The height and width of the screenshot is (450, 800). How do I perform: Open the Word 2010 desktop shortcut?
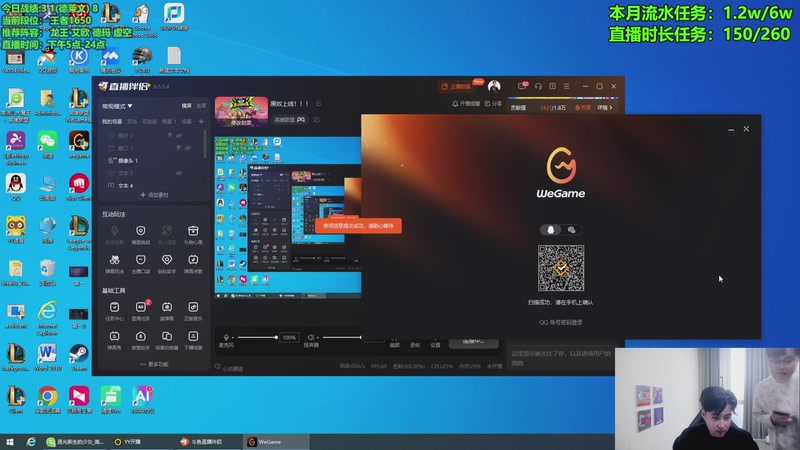(x=47, y=357)
